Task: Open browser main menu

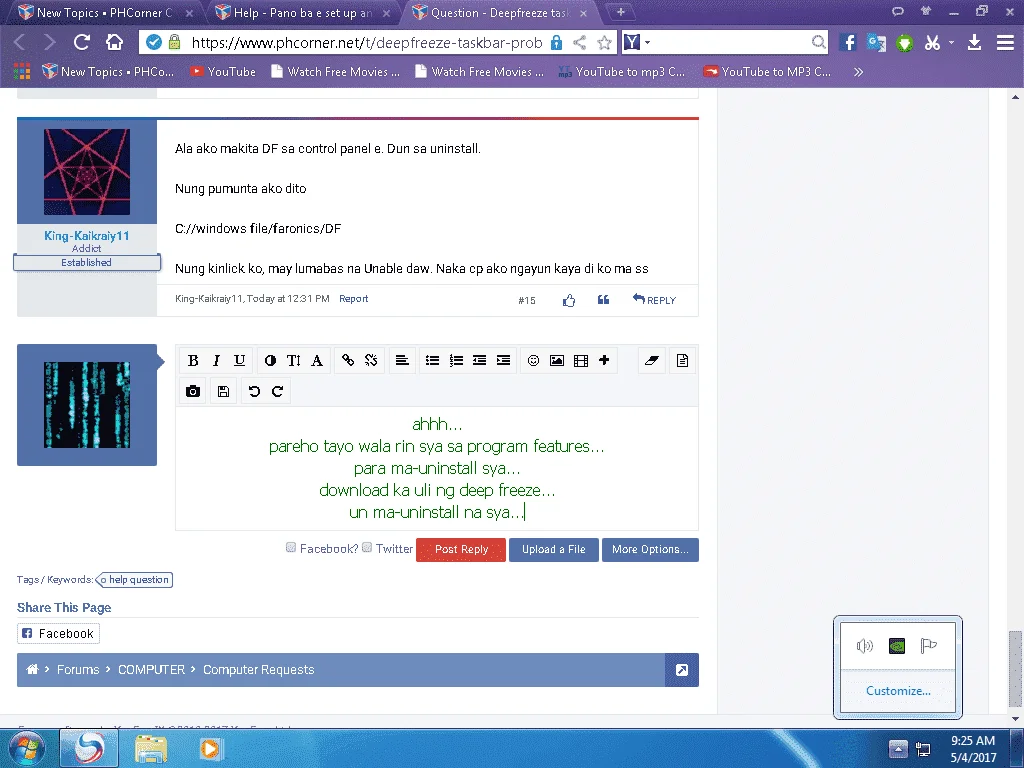Action: click(x=1005, y=42)
